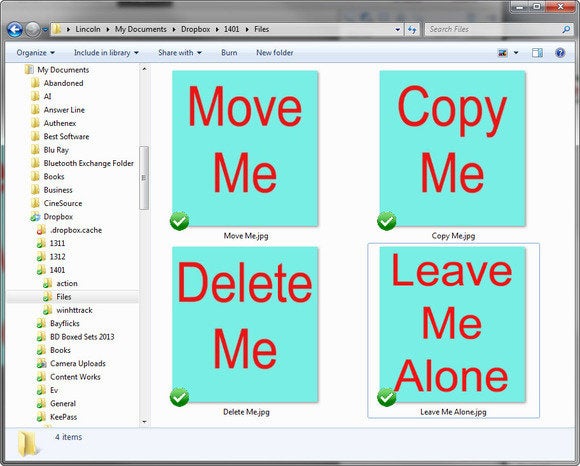This screenshot has width=580, height=466.
Task: Refresh the folder view in address bar
Action: pos(412,29)
